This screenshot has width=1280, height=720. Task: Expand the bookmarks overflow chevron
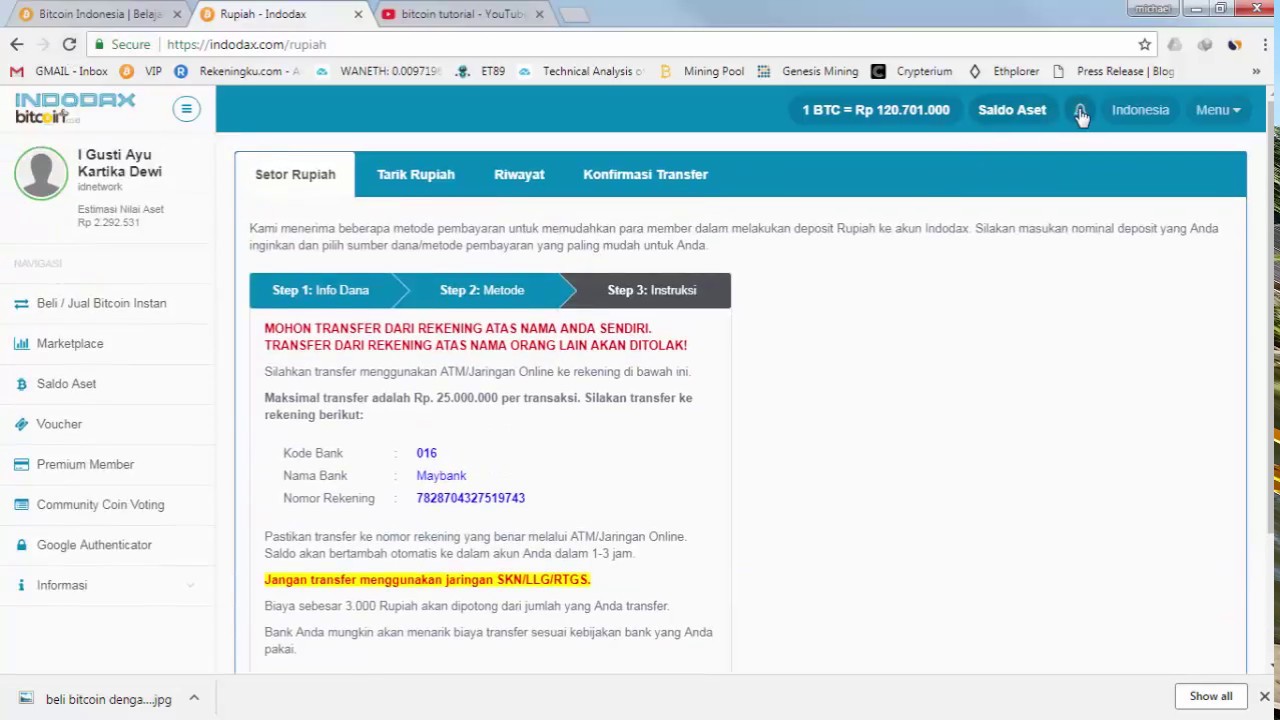(x=1256, y=71)
